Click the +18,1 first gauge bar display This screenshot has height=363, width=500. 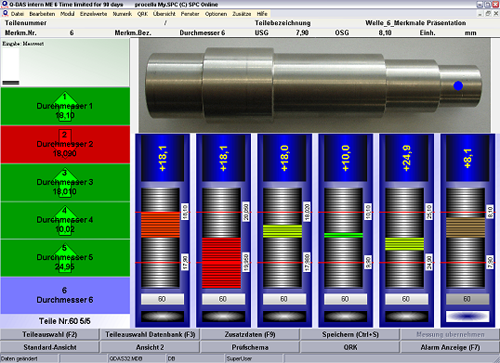click(162, 158)
